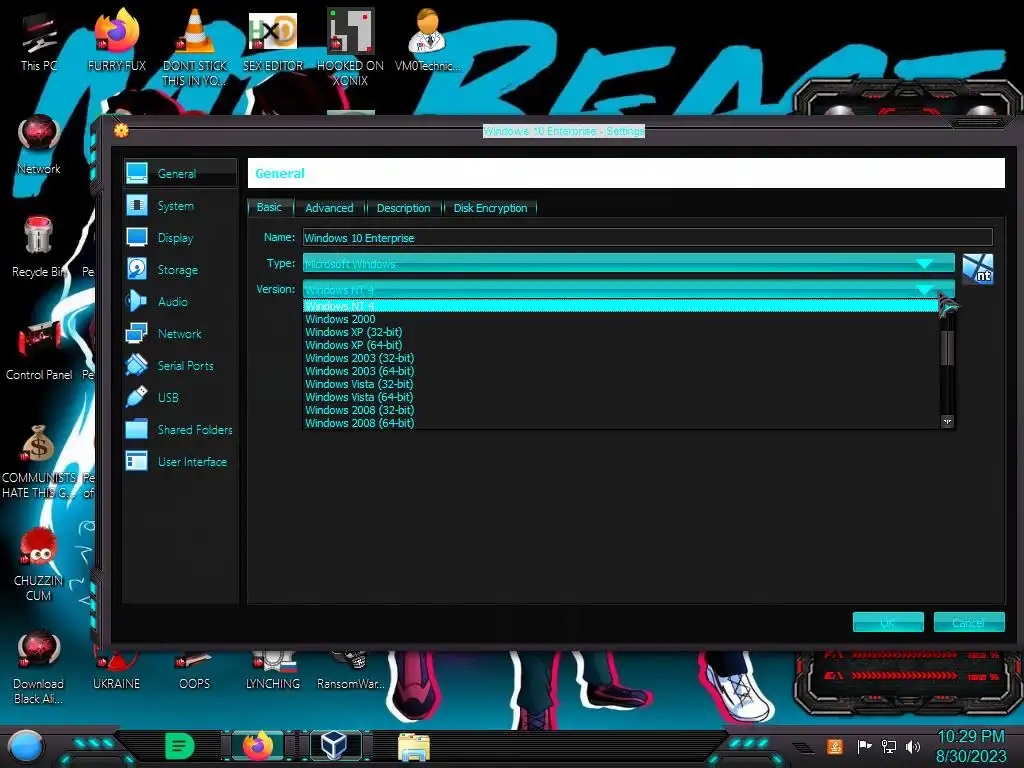The image size is (1024, 768).
Task: Open the Type dropdown Microsoft Windows
Action: pyautogui.click(x=628, y=263)
